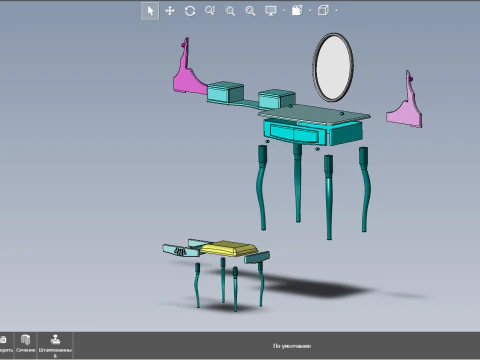
Task: Choose the Pan (four-arrow) tool
Action: coord(170,11)
